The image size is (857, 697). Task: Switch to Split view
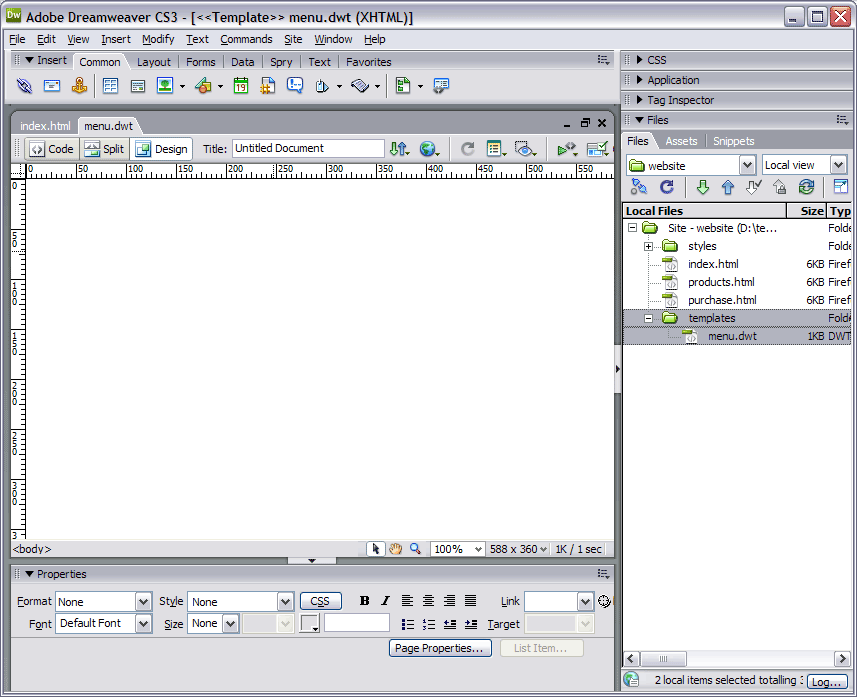tap(105, 149)
